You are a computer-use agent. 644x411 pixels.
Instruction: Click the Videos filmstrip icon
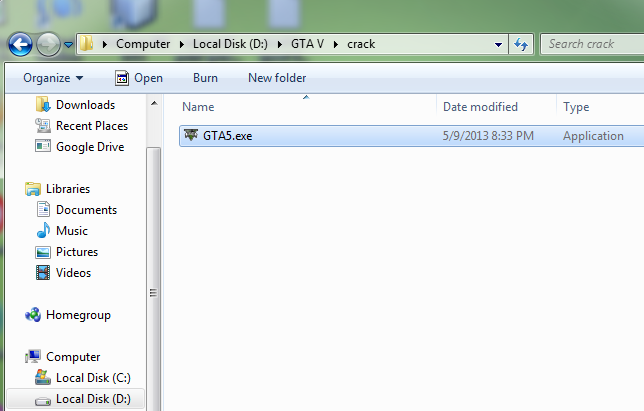[43, 273]
